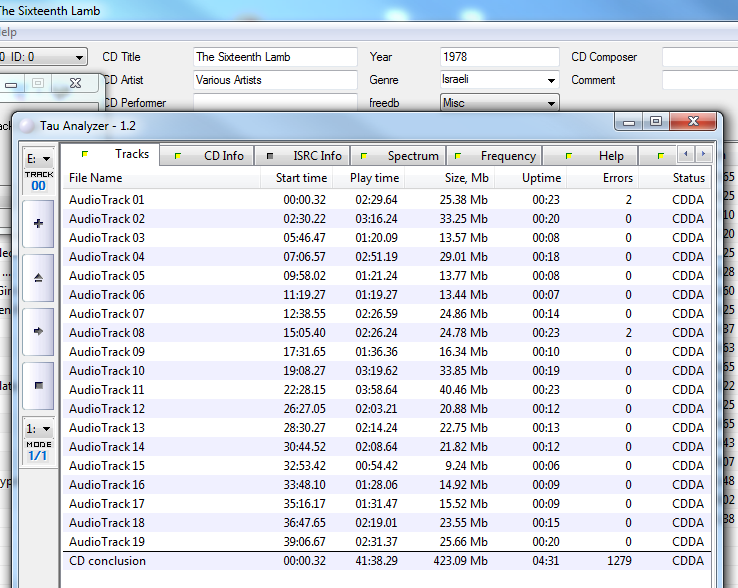
Task: Select the AudioTrack 02 row
Action: pyautogui.click(x=386, y=219)
